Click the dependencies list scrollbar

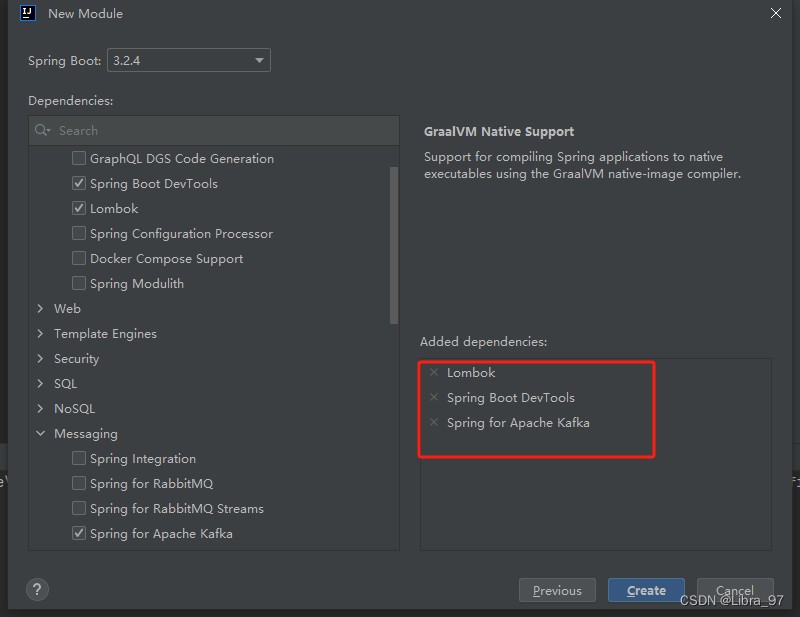pos(394,245)
